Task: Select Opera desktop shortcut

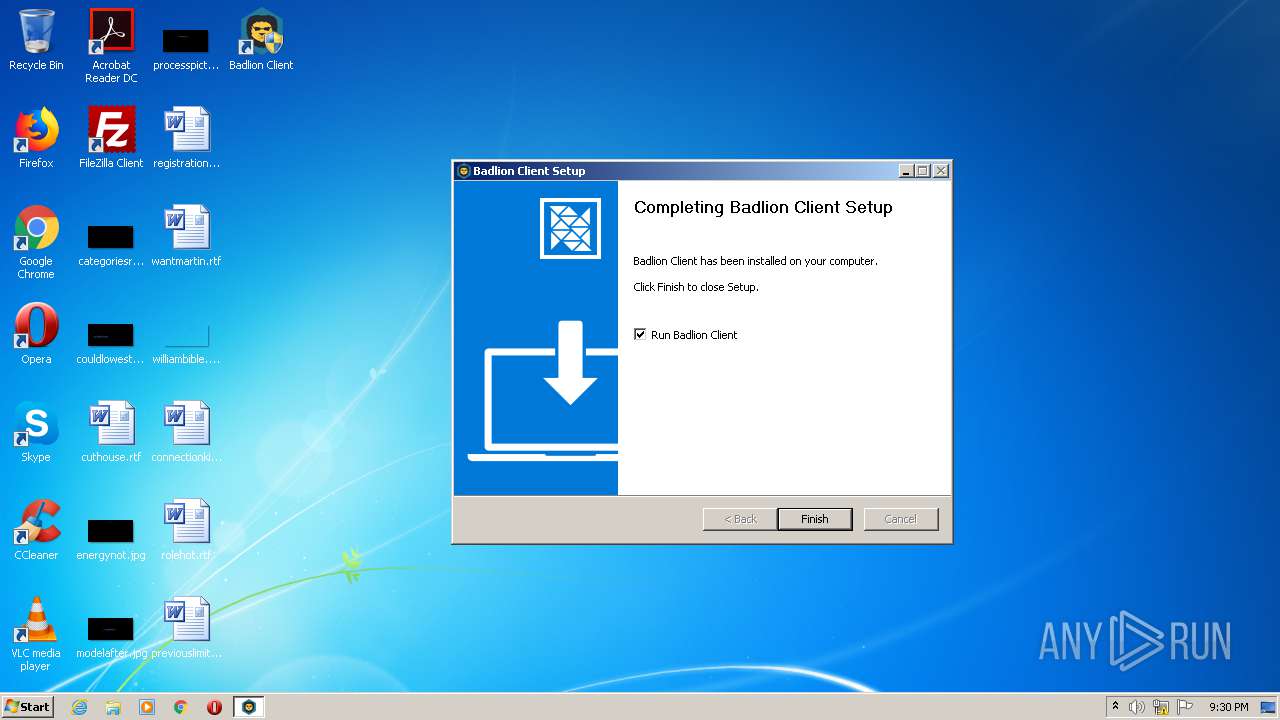Action: [36, 335]
